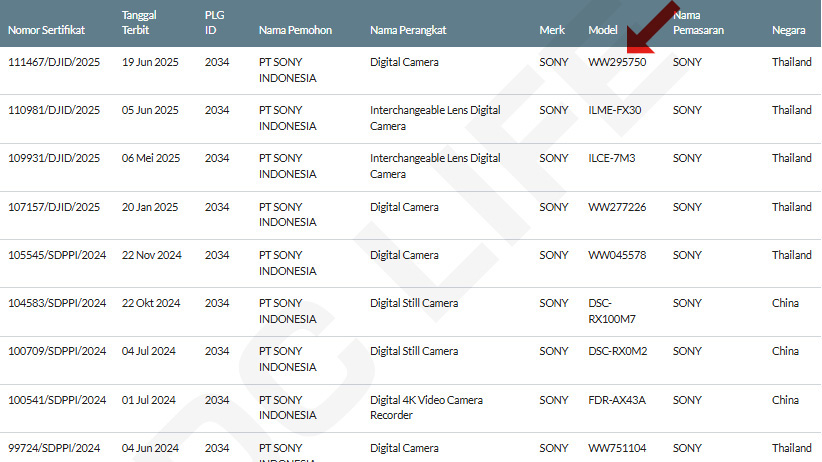
Task: Click model WW277226
Action: [x=617, y=207]
